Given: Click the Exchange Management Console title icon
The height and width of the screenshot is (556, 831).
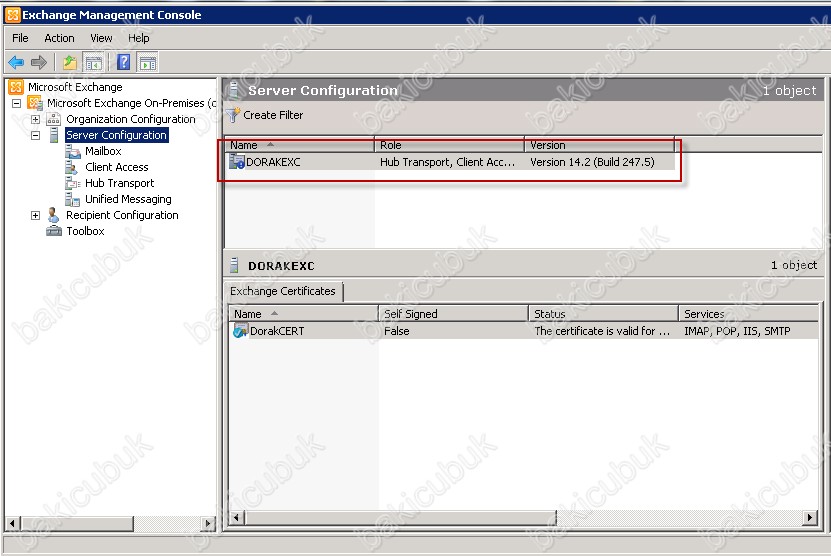Looking at the screenshot, I should [13, 15].
